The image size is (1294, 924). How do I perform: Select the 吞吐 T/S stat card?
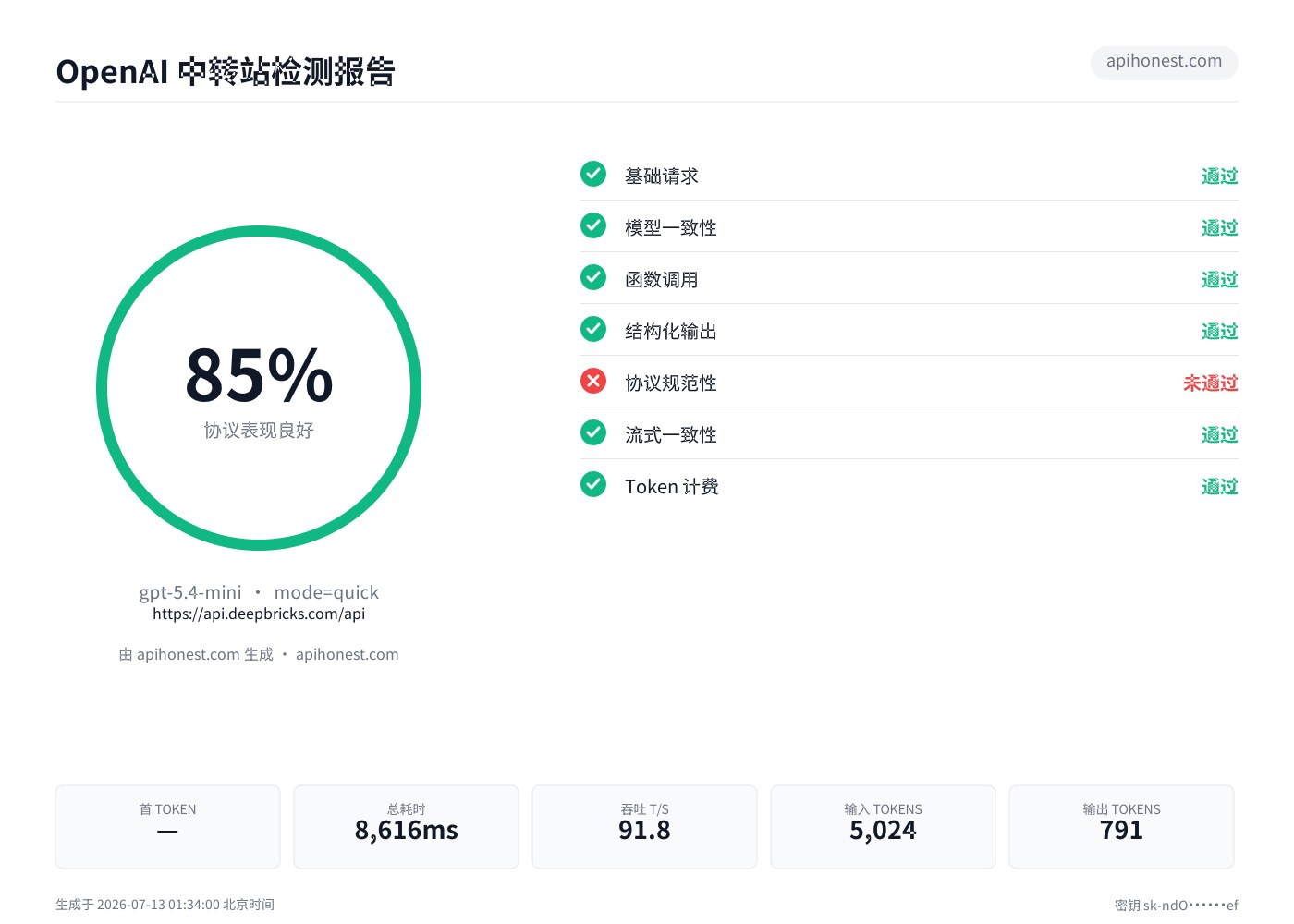(644, 827)
